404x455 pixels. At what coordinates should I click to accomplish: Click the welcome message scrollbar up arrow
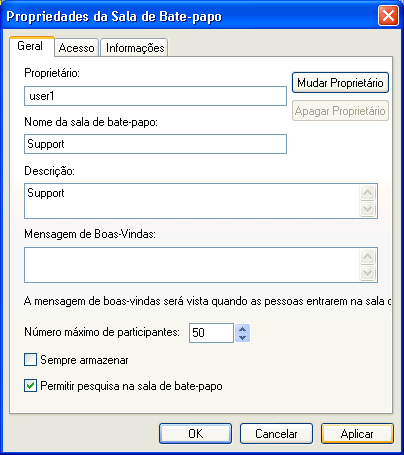point(368,257)
